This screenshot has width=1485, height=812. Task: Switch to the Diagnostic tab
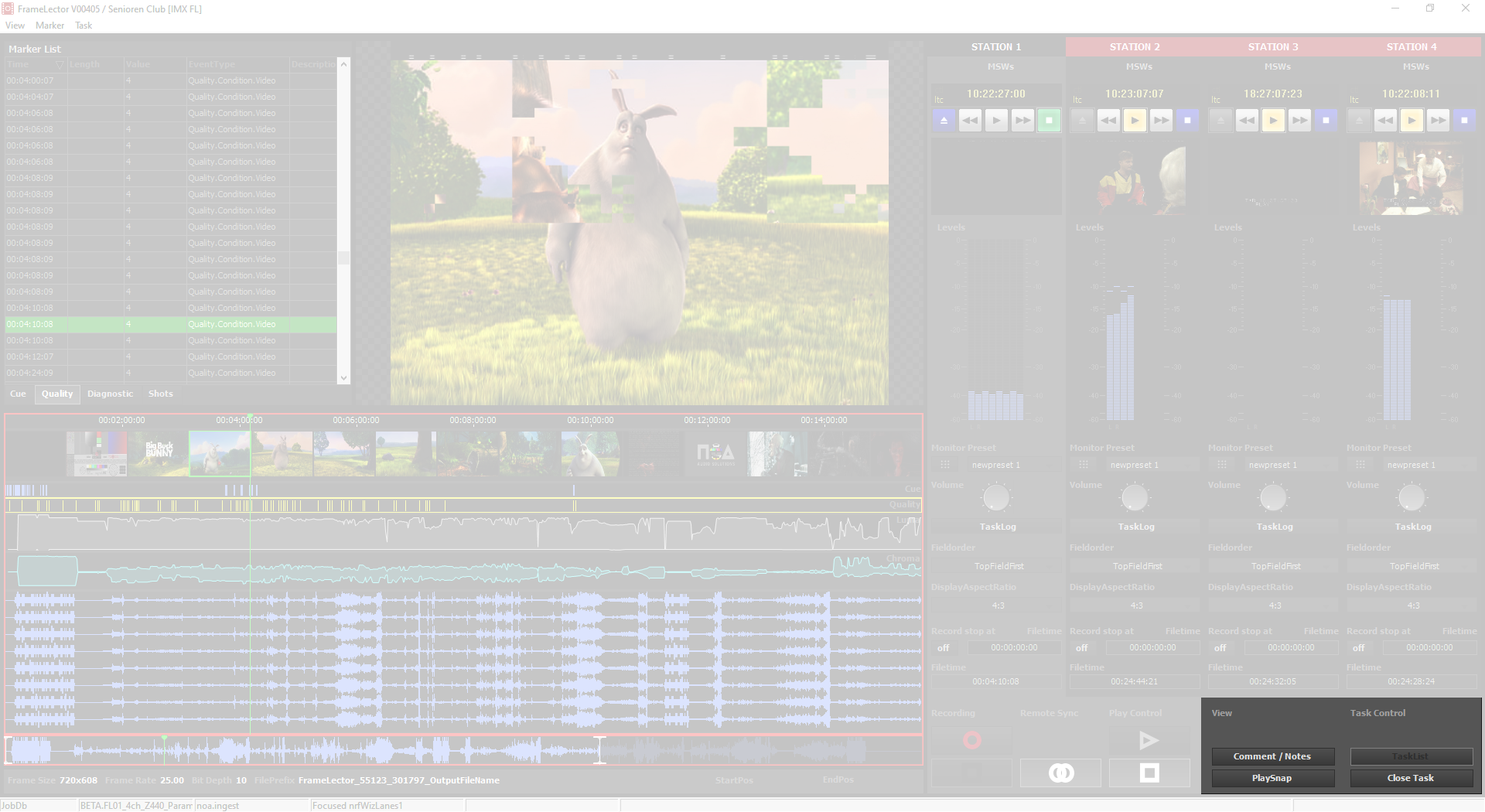click(110, 394)
